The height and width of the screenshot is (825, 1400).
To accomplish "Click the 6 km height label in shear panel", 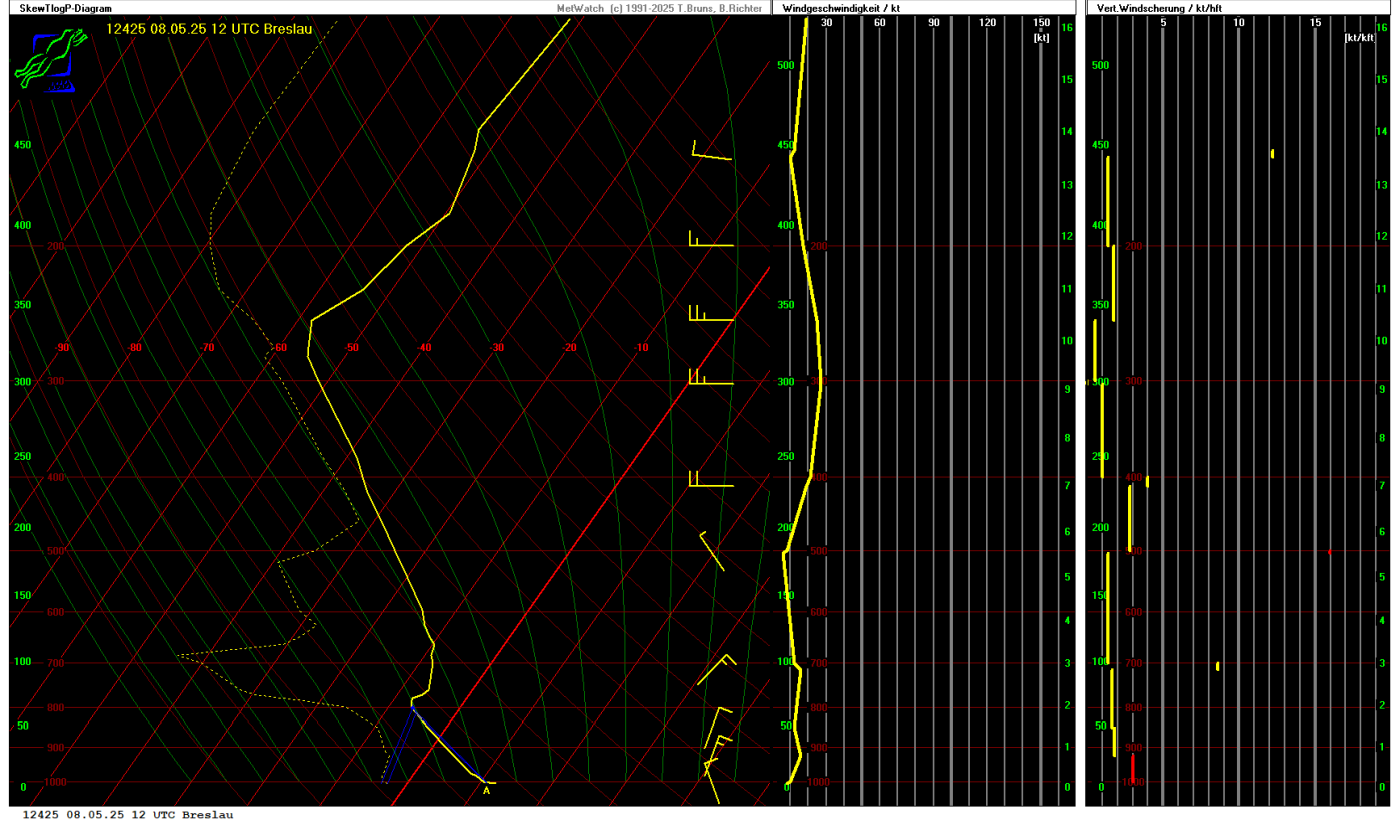I will click(x=1382, y=532).
